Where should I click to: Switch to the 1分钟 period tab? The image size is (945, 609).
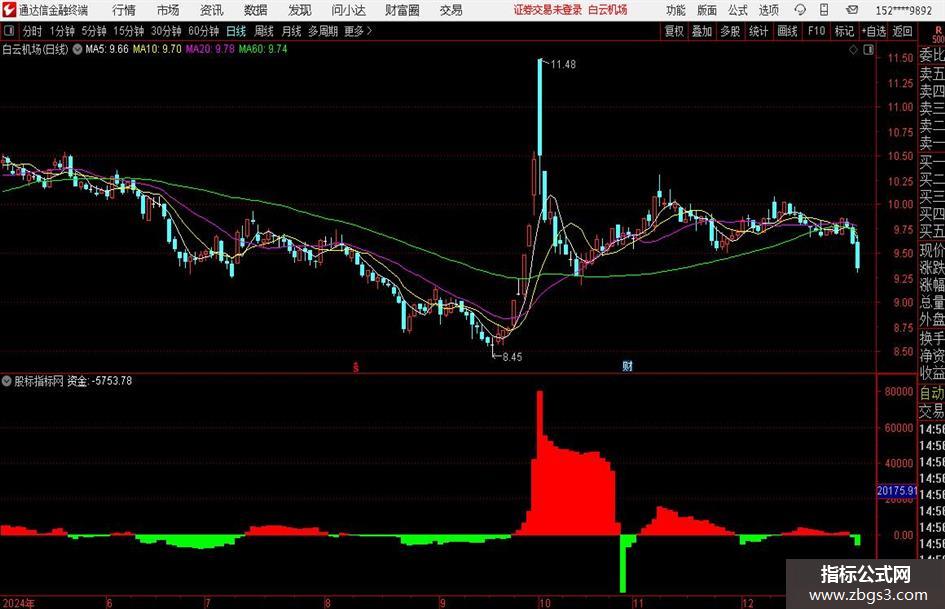(61, 31)
